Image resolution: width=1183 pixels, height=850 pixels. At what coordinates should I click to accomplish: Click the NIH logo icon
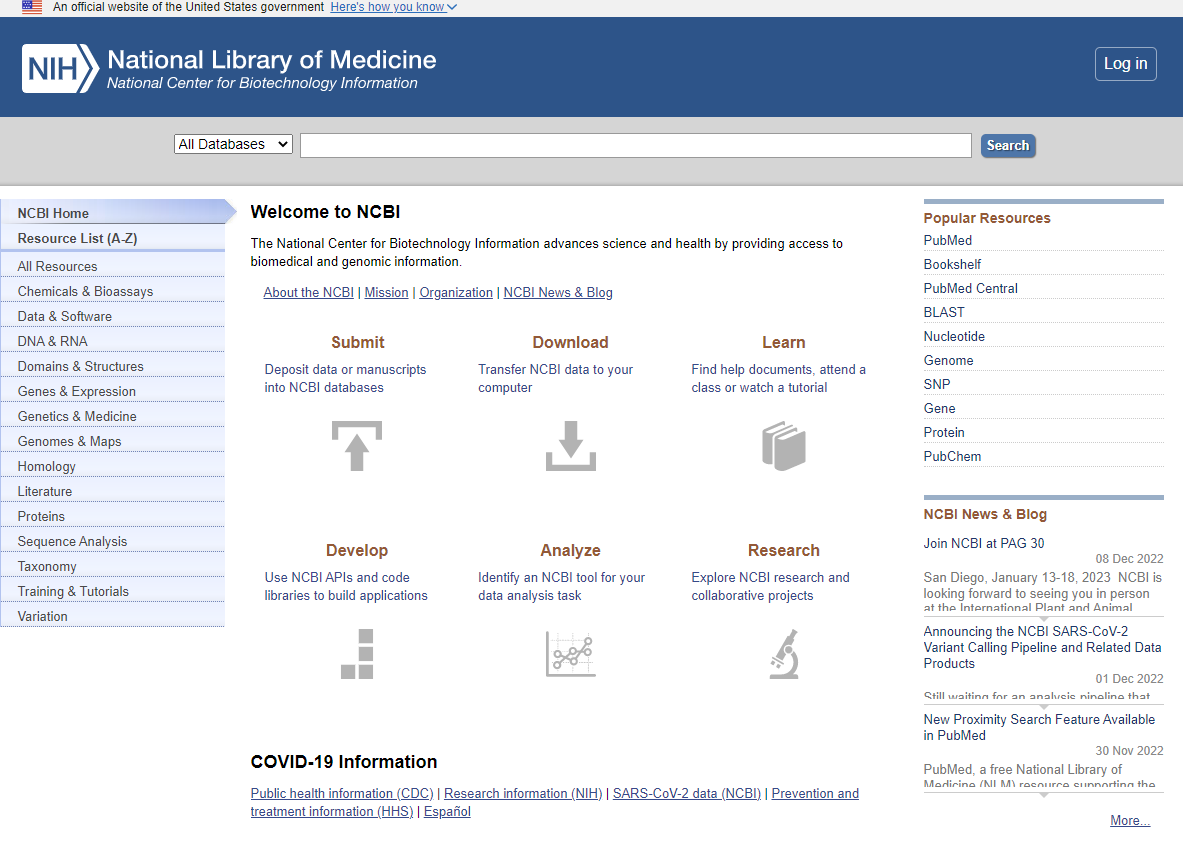pyautogui.click(x=60, y=69)
